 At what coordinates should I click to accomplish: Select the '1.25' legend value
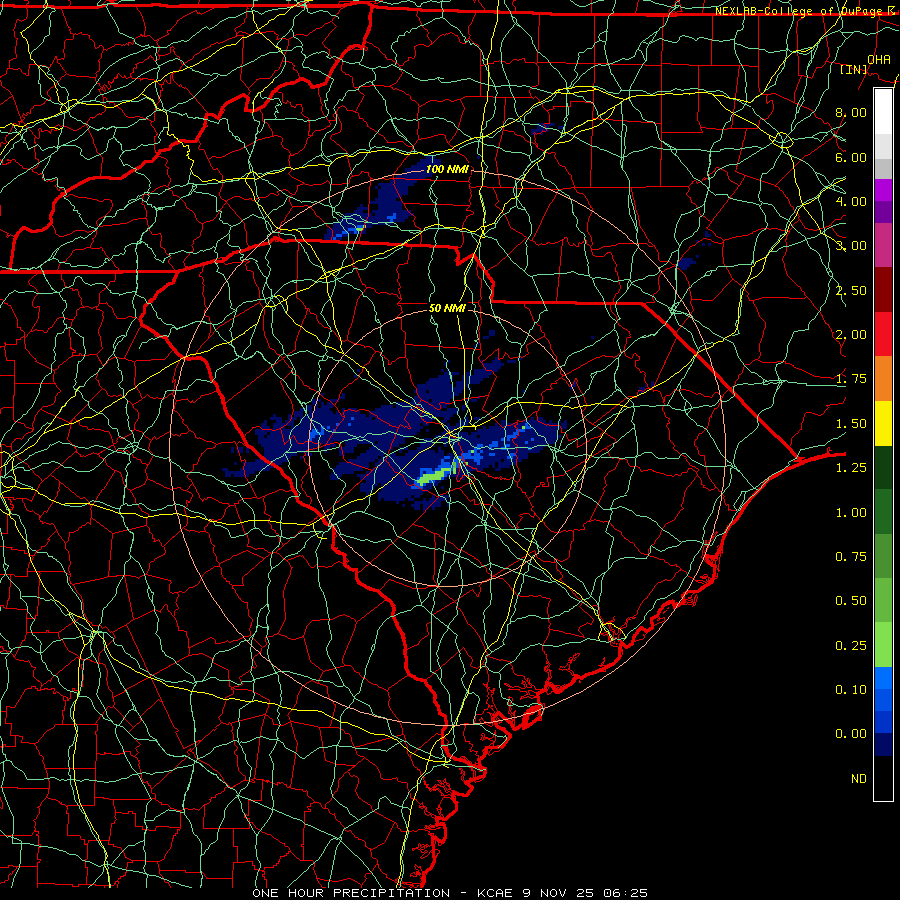tap(851, 468)
